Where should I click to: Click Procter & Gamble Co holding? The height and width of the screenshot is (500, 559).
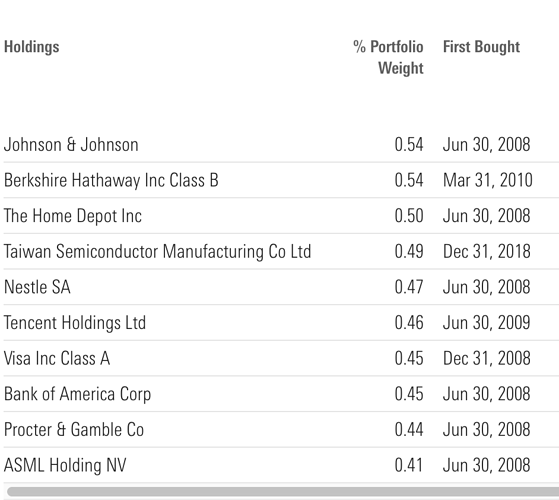pyautogui.click(x=74, y=430)
